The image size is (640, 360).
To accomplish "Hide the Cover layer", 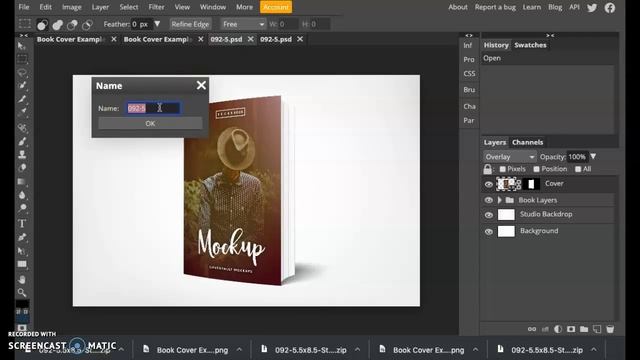I will tap(489, 184).
